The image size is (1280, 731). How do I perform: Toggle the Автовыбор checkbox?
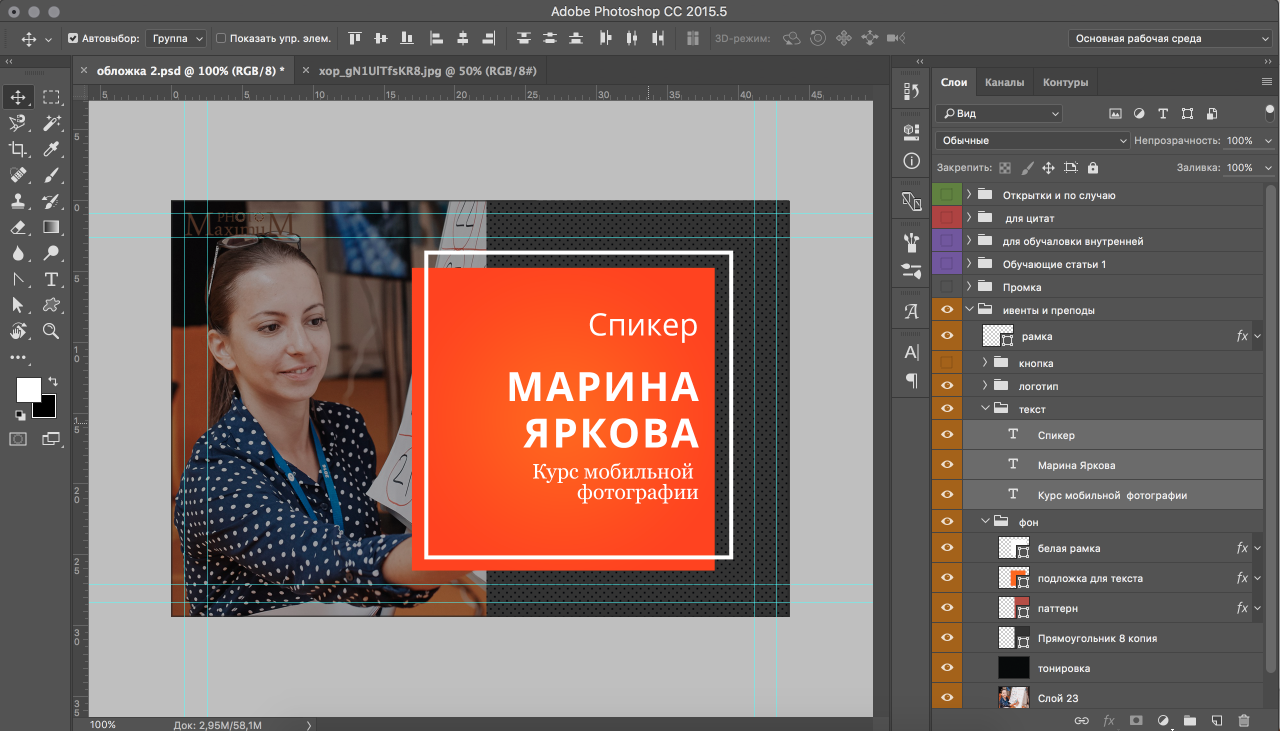(73, 39)
